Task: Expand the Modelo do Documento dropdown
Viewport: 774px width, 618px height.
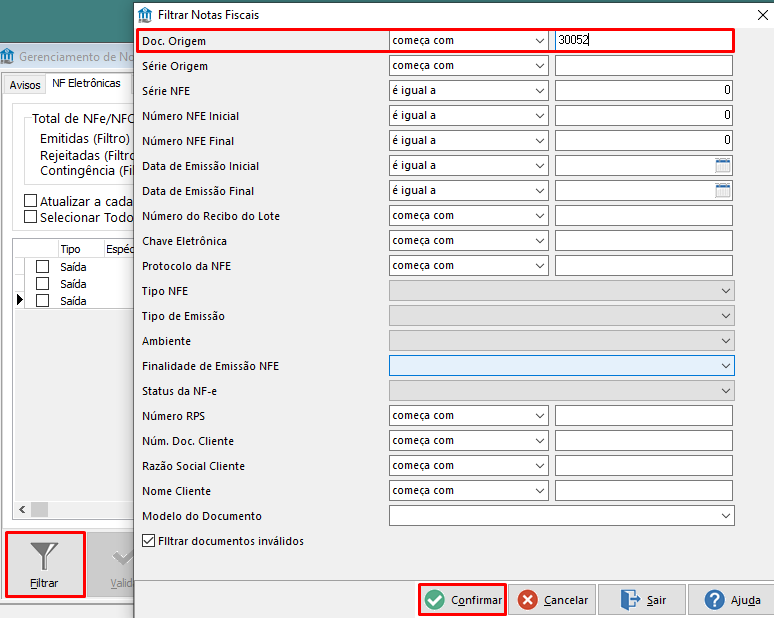Action: coord(726,516)
